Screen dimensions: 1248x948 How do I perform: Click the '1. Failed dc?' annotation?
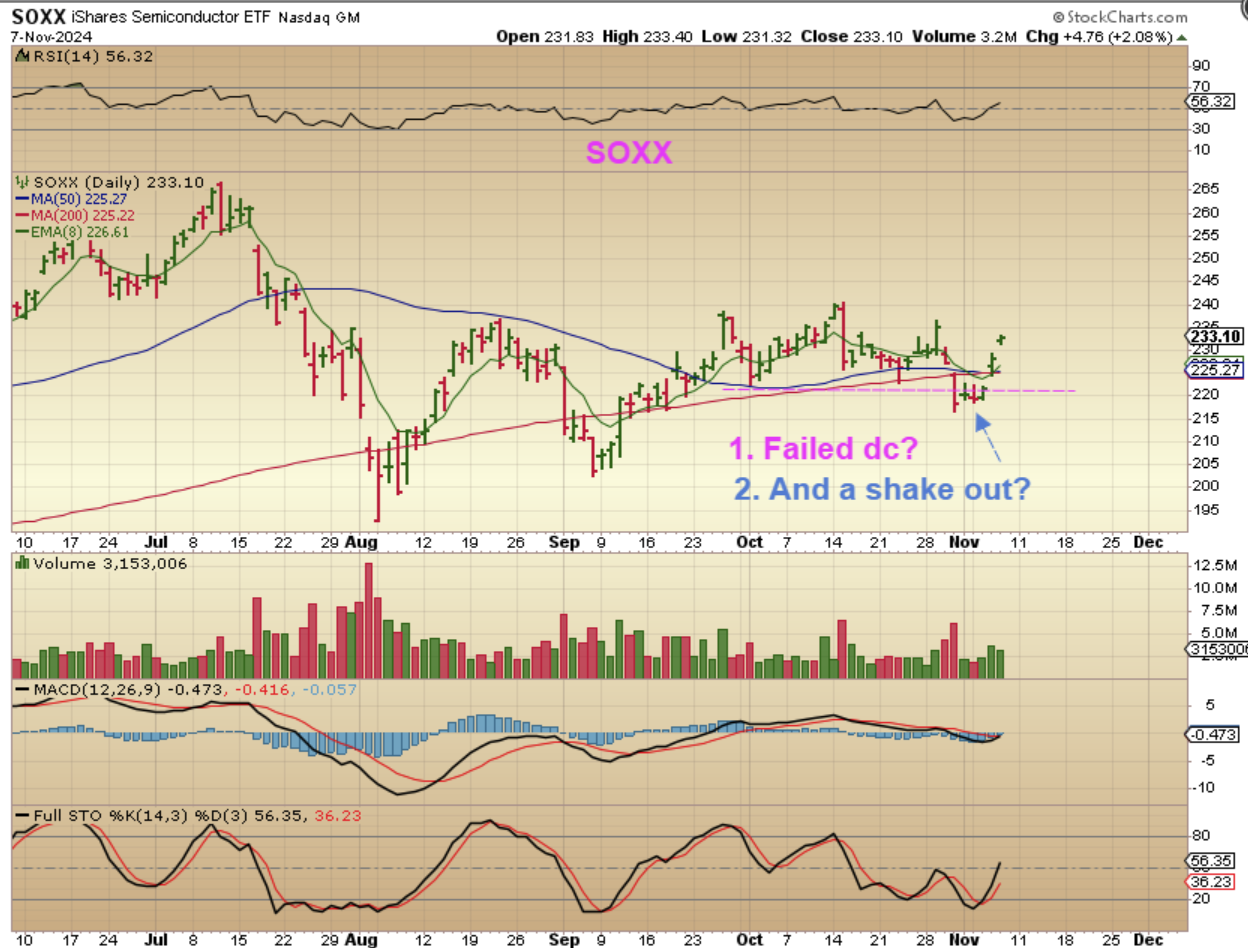[x=823, y=449]
